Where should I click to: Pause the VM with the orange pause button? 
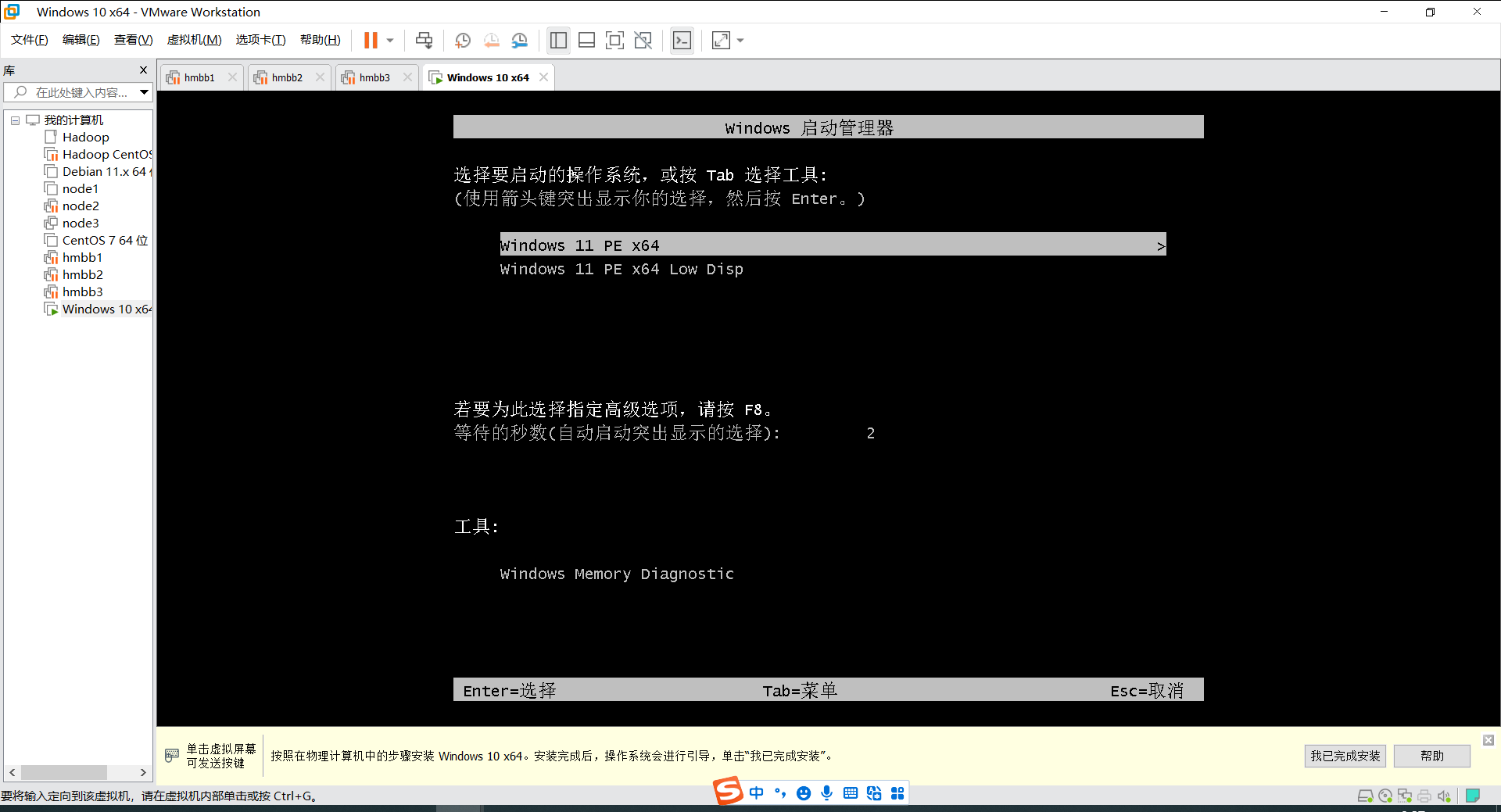click(371, 40)
